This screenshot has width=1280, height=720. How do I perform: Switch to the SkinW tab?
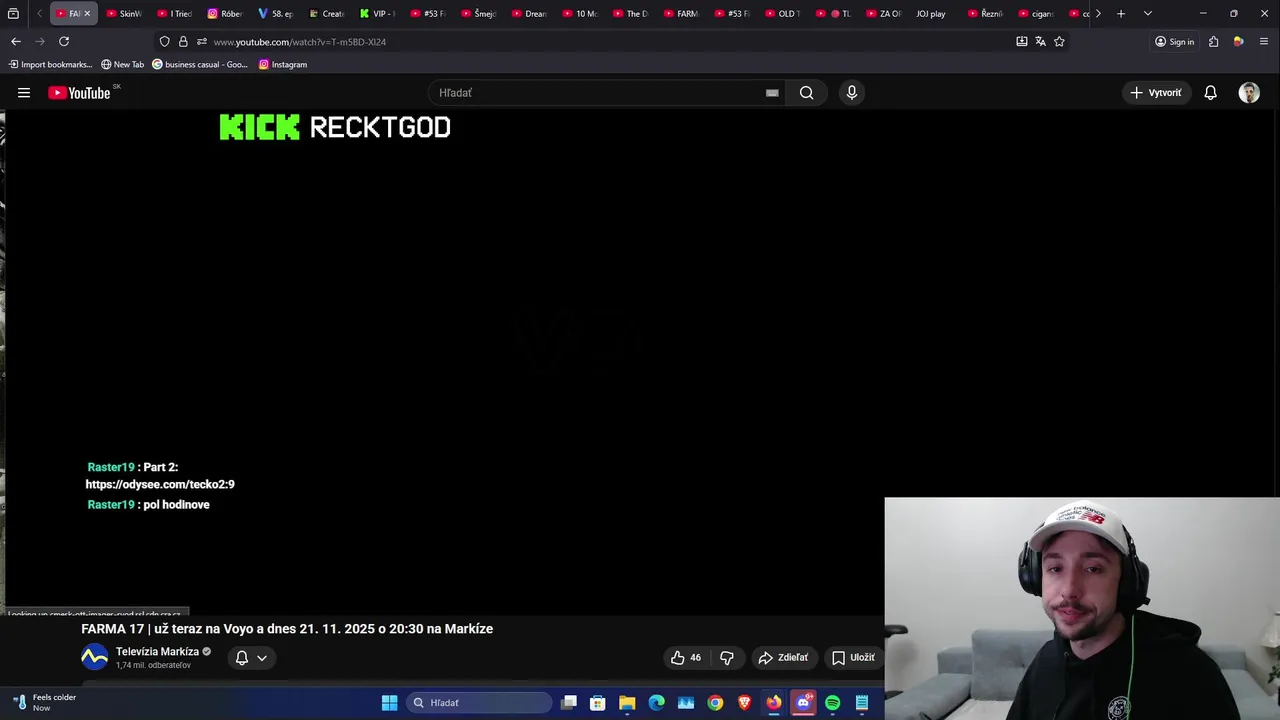124,13
